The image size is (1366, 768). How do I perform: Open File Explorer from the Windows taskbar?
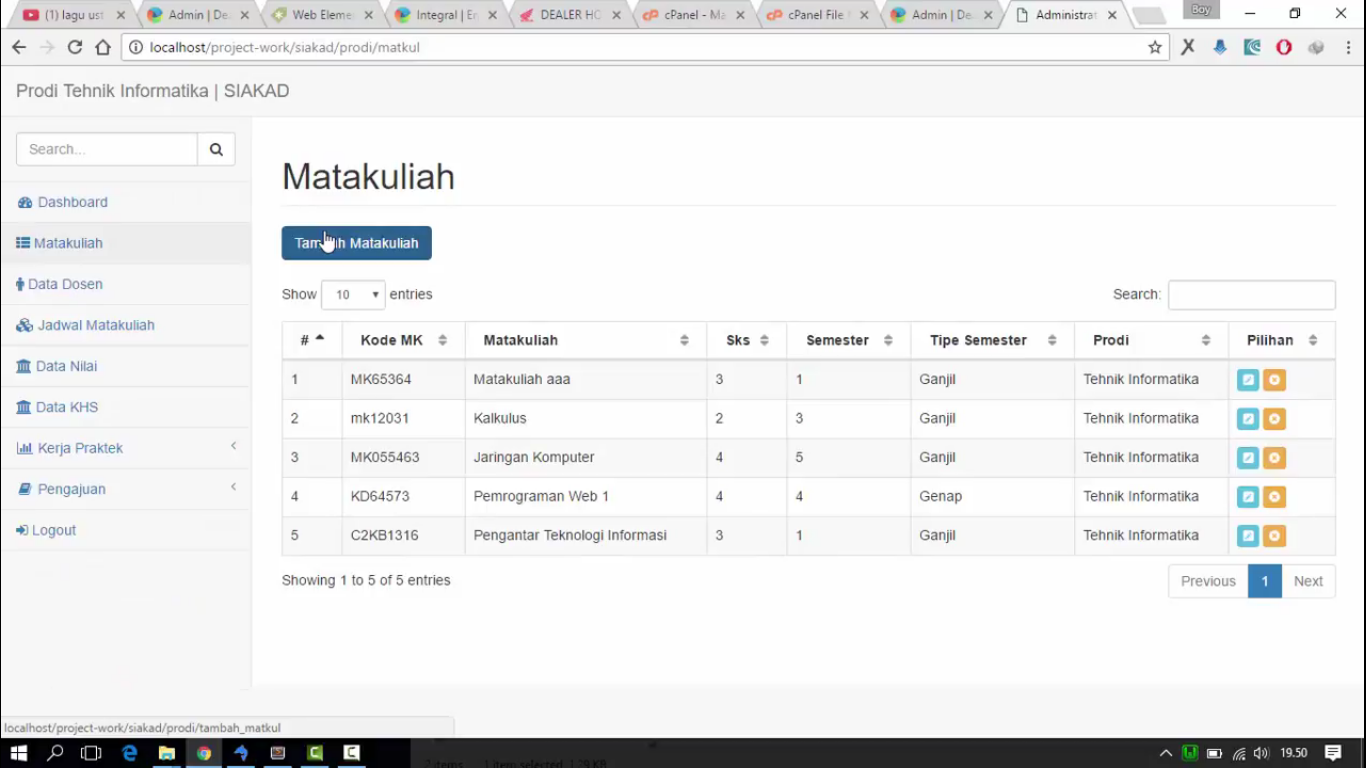click(x=167, y=753)
